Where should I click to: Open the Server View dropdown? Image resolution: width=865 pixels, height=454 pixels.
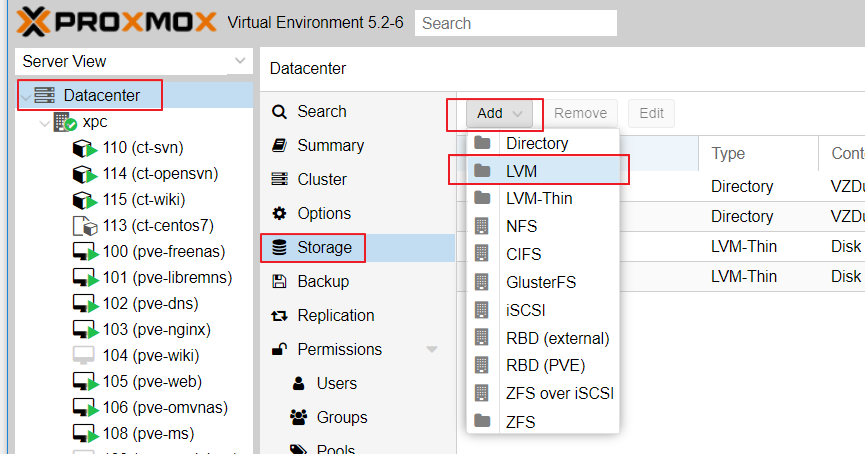(134, 61)
